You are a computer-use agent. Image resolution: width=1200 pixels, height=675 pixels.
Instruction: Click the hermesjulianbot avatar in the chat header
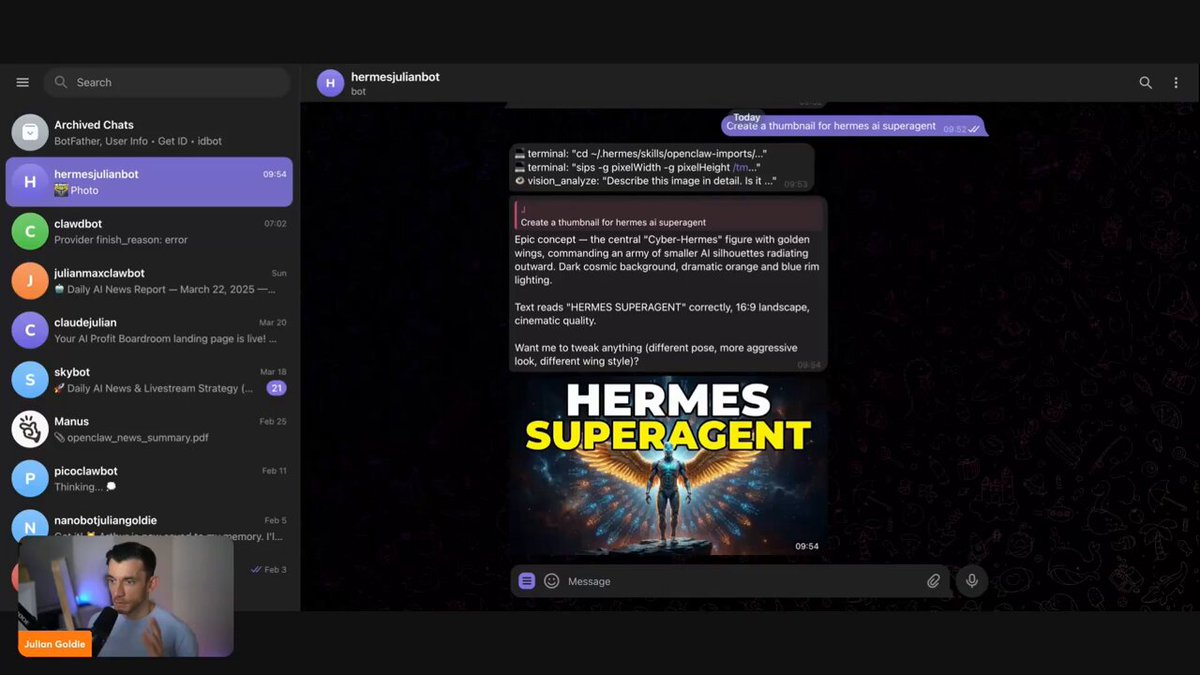(330, 82)
